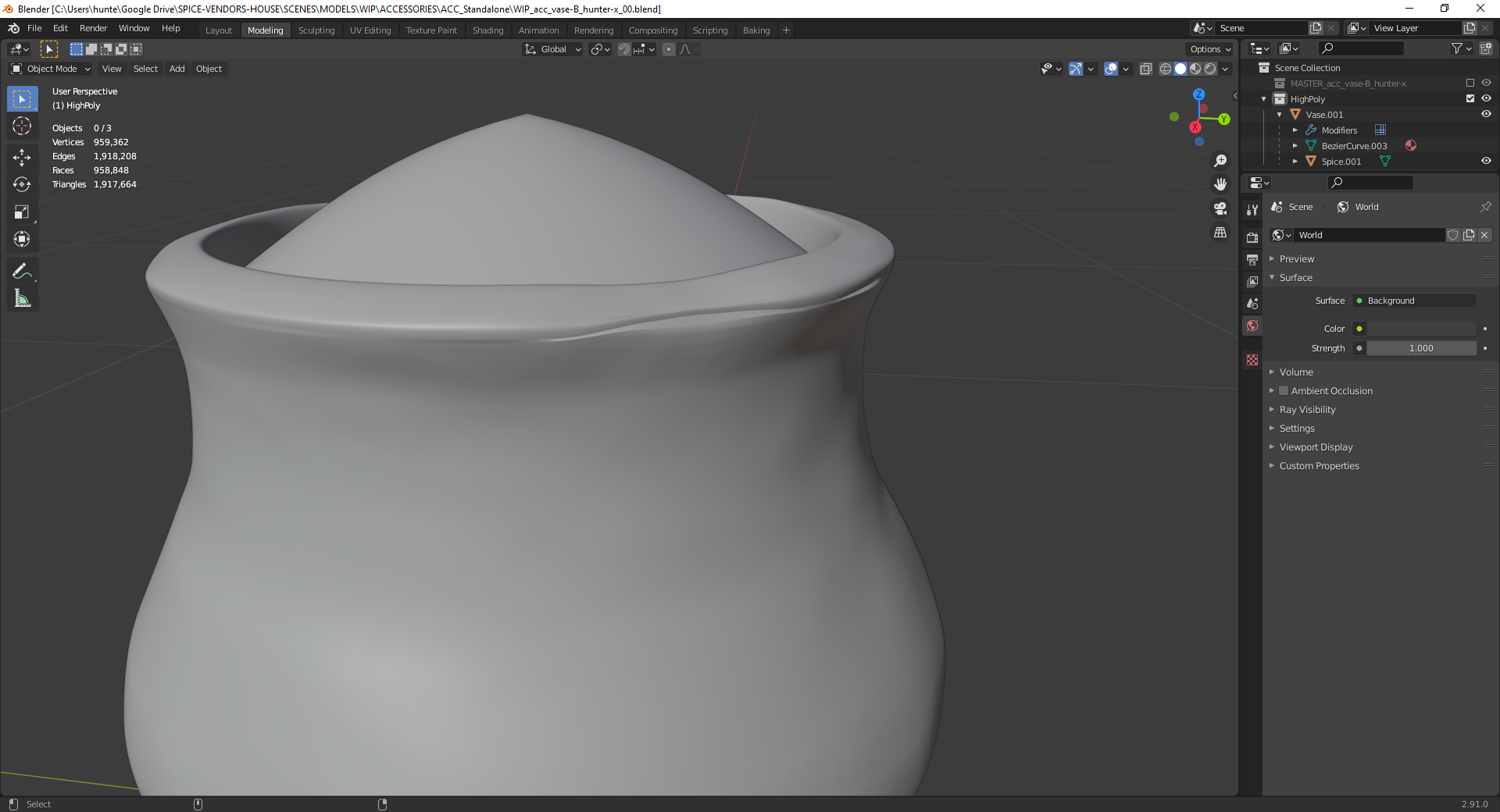
Task: Select the Cursor tool in the toolbar
Action: click(22, 126)
